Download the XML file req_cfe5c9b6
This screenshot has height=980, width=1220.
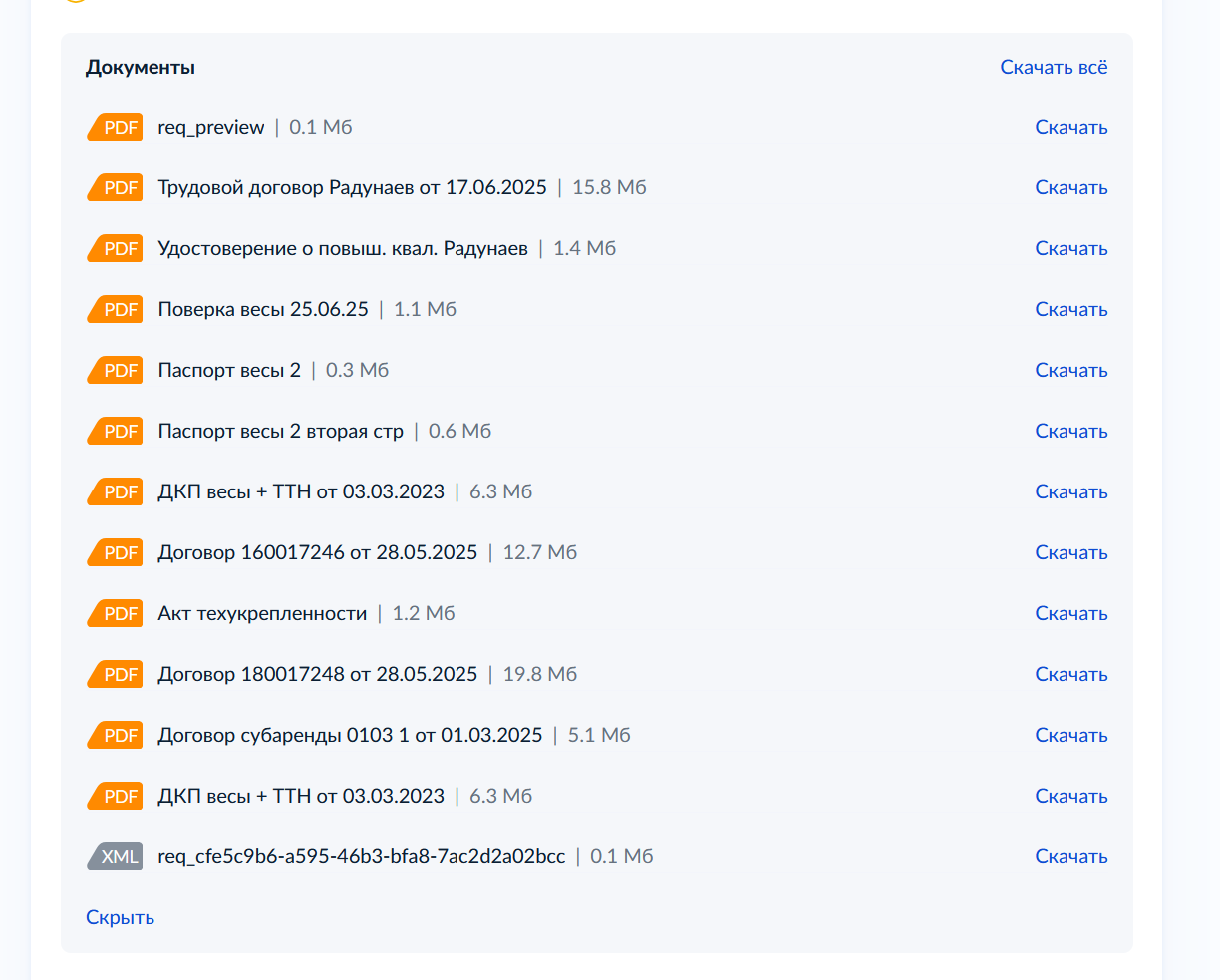(x=1071, y=856)
